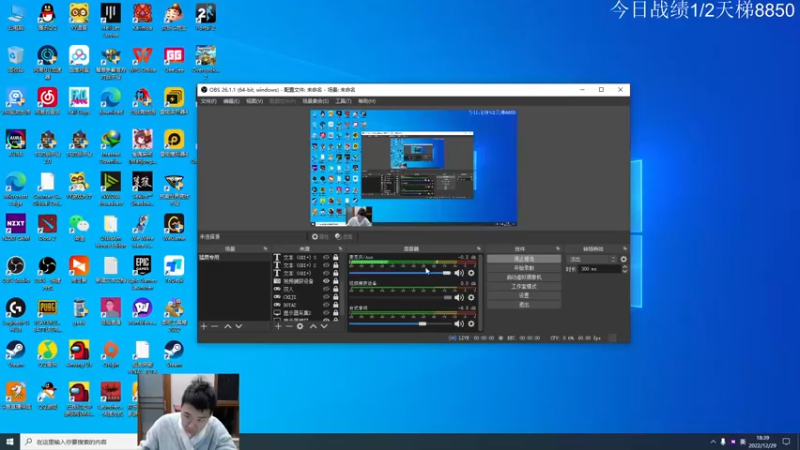This screenshot has width=800, height=450.
Task: Show hidden system tray icons chevron
Action: [x=713, y=442]
